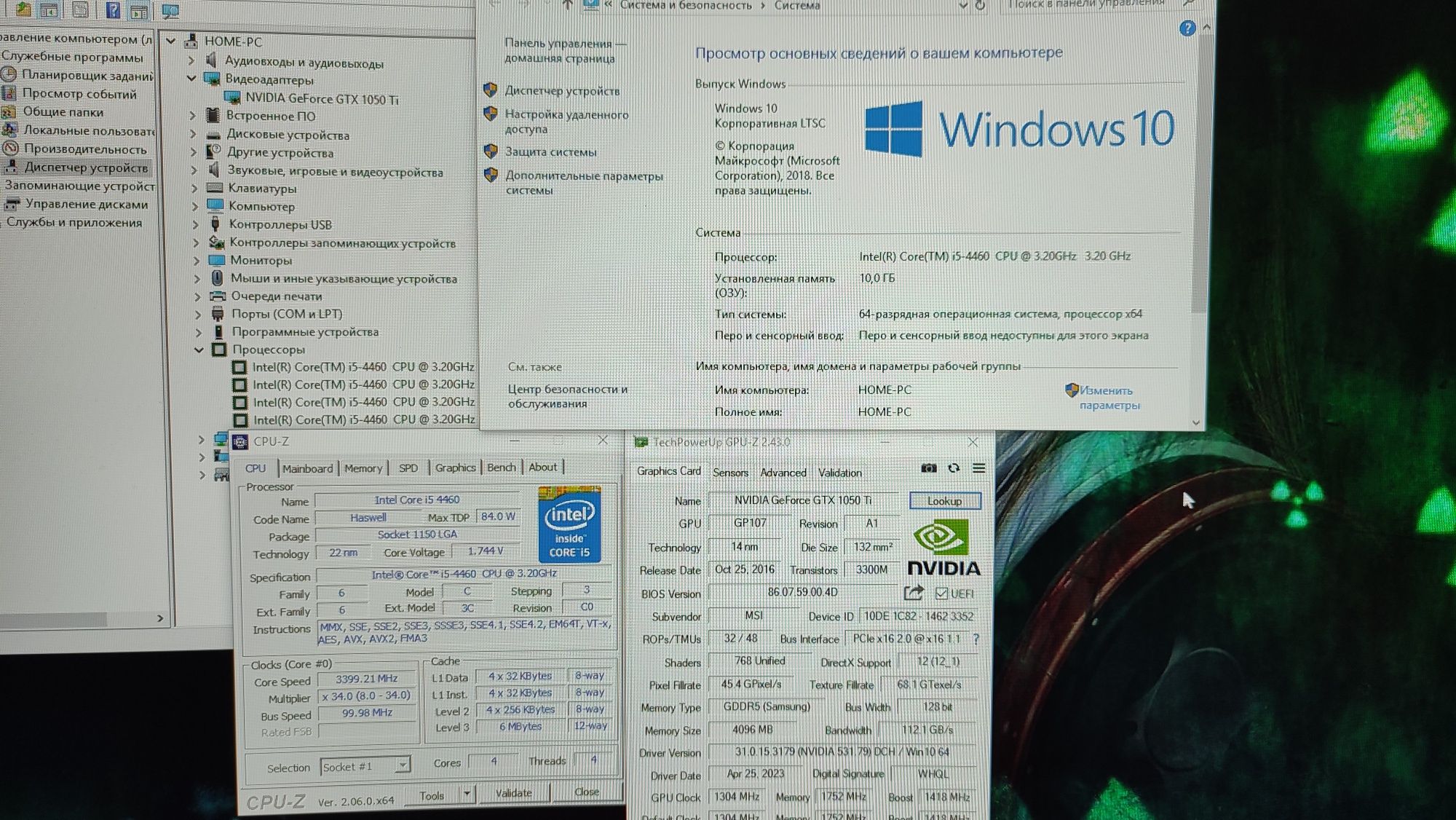
Task: Click the NVIDIA GeForce GTX 1050 Ti device icon
Action: point(232,98)
